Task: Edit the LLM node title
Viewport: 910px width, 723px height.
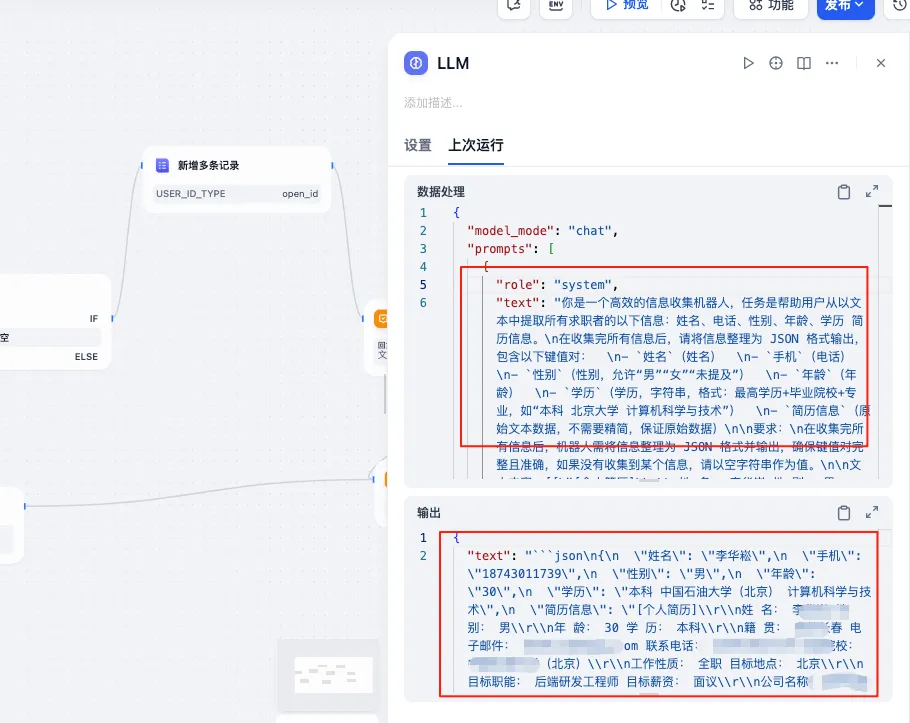Action: [453, 63]
